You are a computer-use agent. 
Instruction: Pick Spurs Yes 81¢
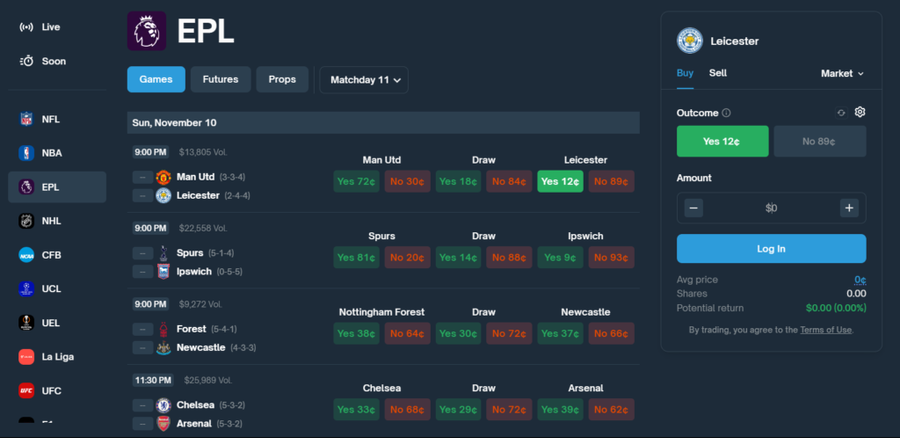click(x=356, y=257)
